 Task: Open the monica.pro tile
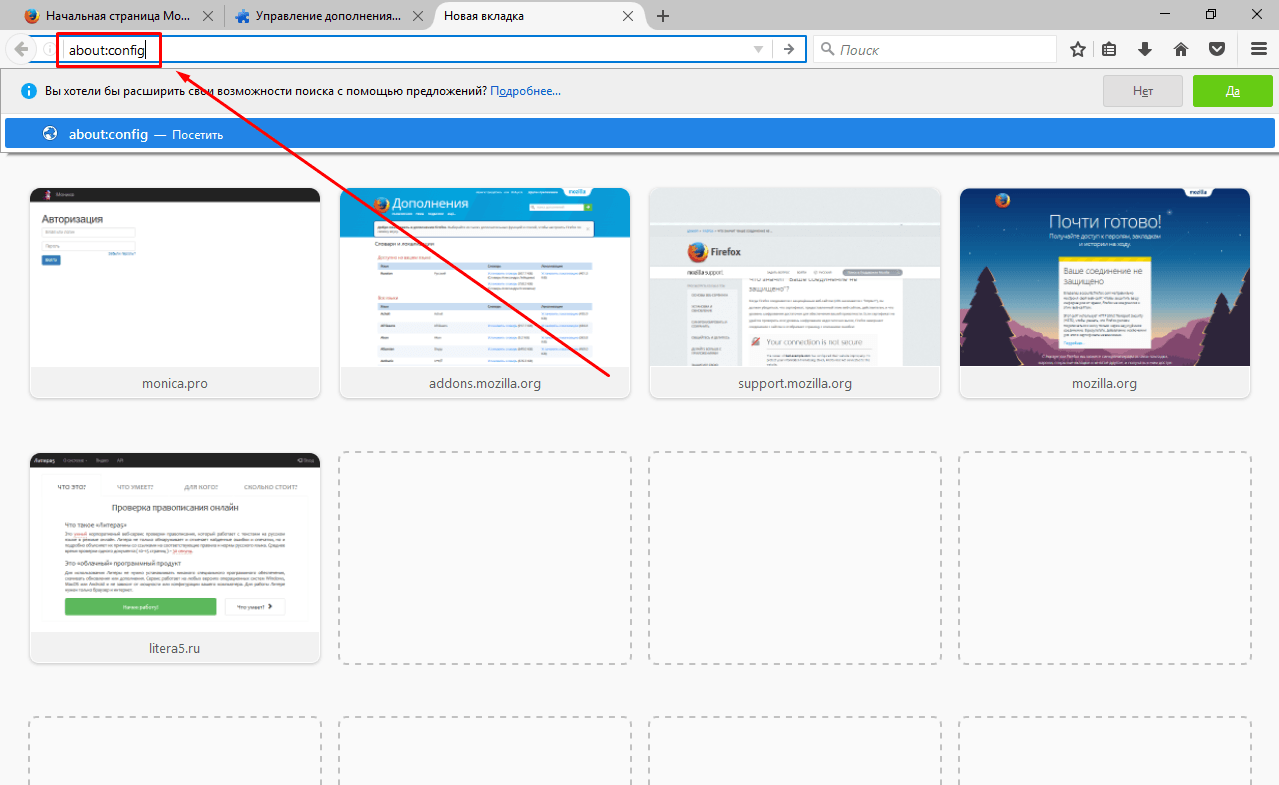click(175, 293)
